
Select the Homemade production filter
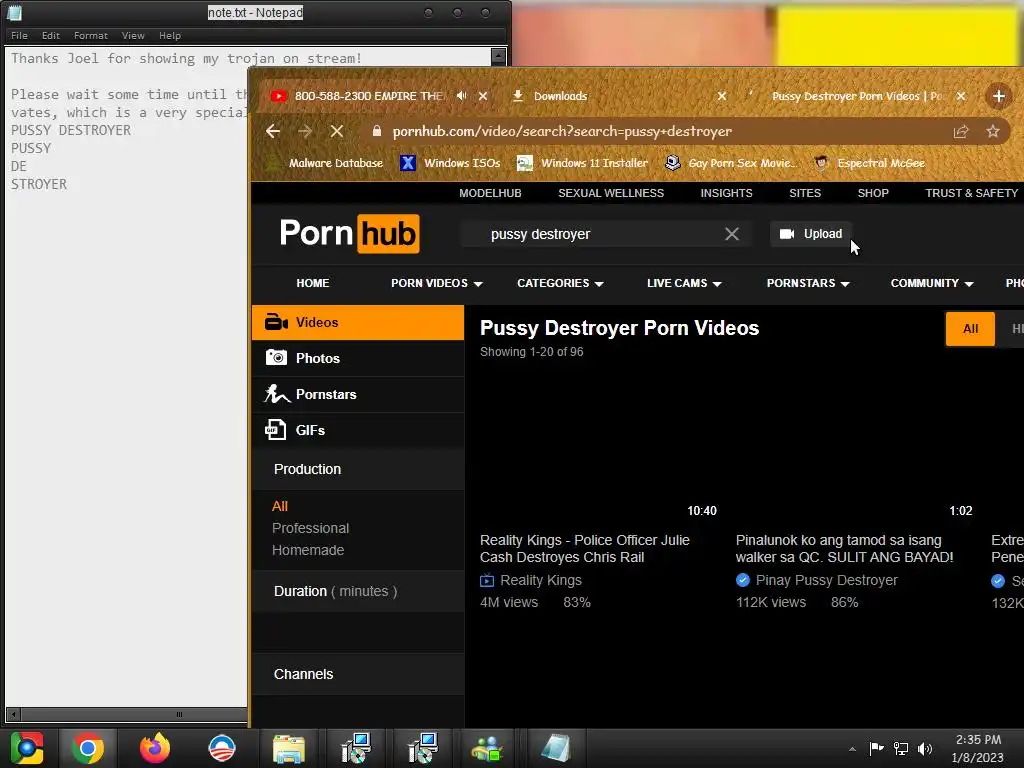[308, 550]
